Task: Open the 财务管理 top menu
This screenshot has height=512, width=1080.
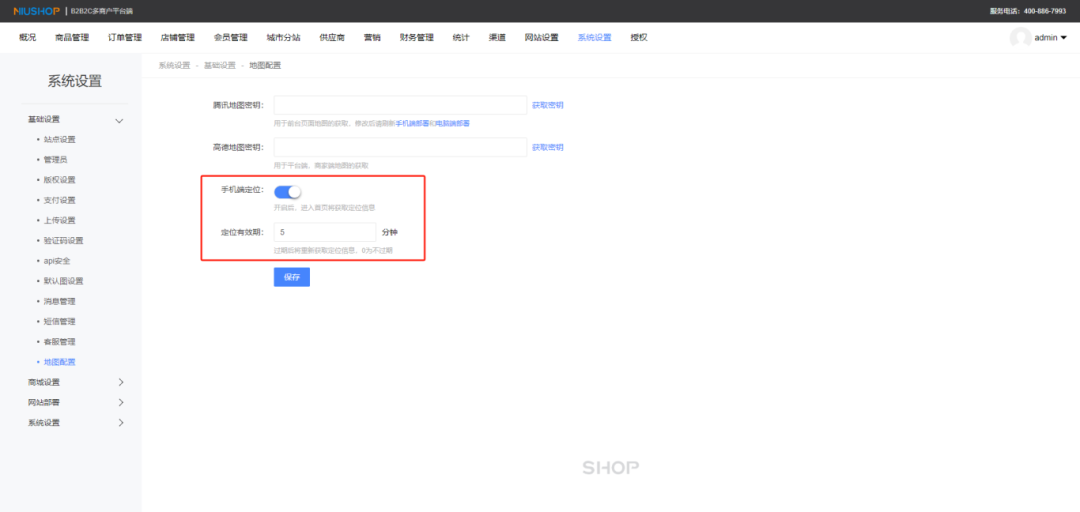Action: pyautogui.click(x=417, y=38)
